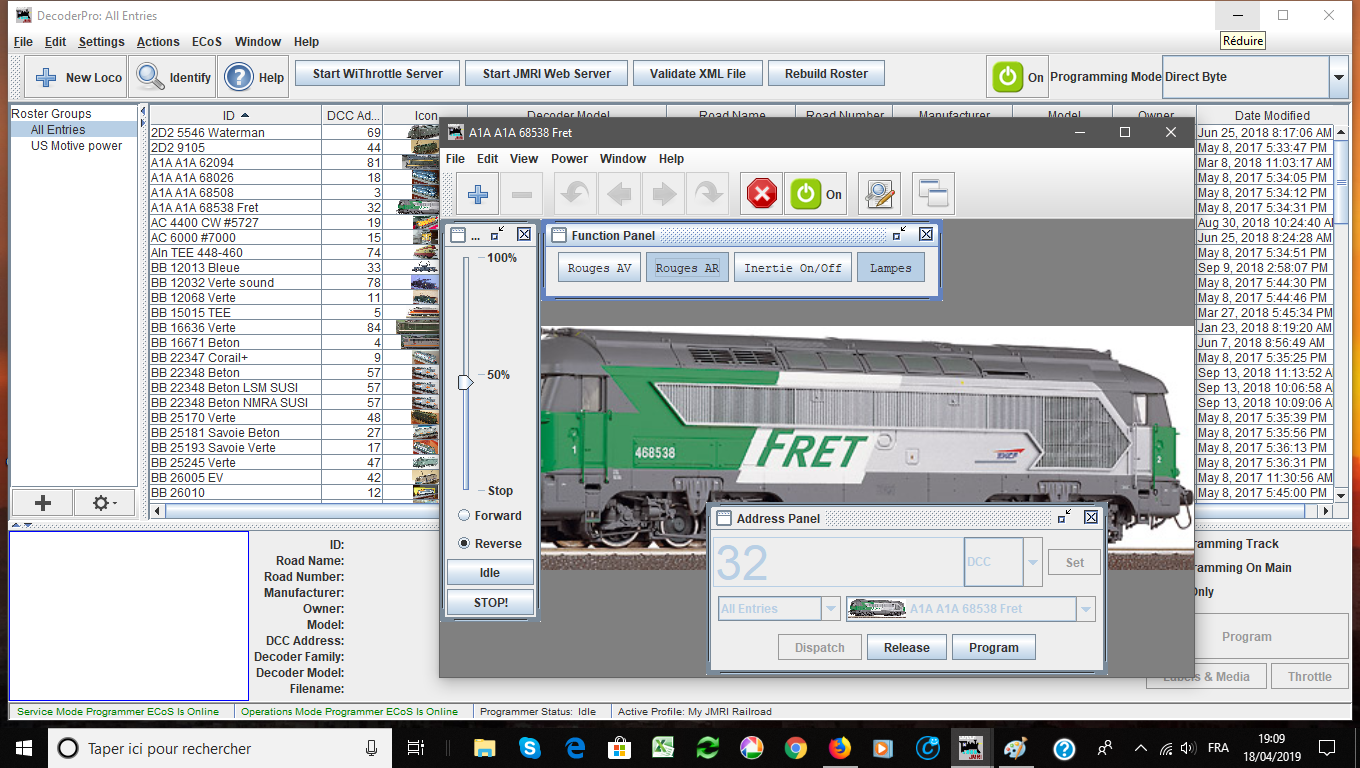Image resolution: width=1360 pixels, height=768 pixels.
Task: Open Chrome from the taskbar
Action: coord(795,748)
